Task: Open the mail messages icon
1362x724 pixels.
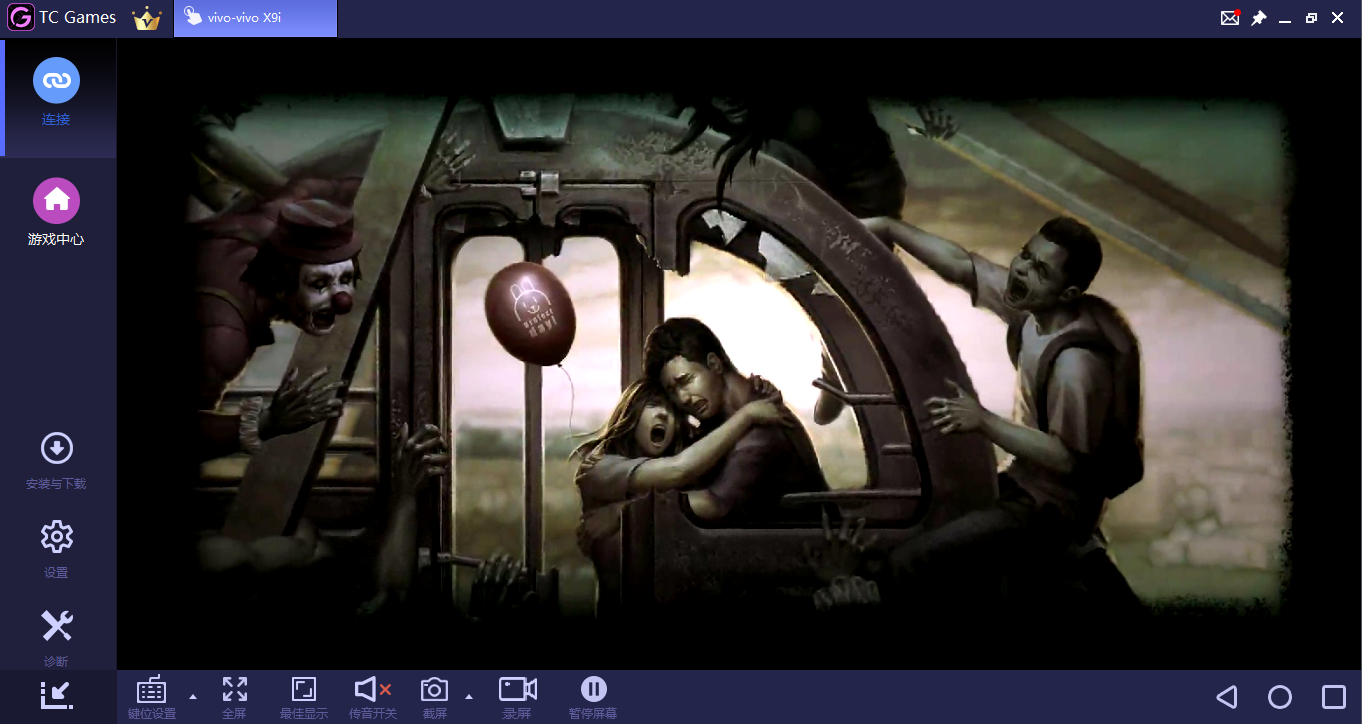Action: 1230,18
